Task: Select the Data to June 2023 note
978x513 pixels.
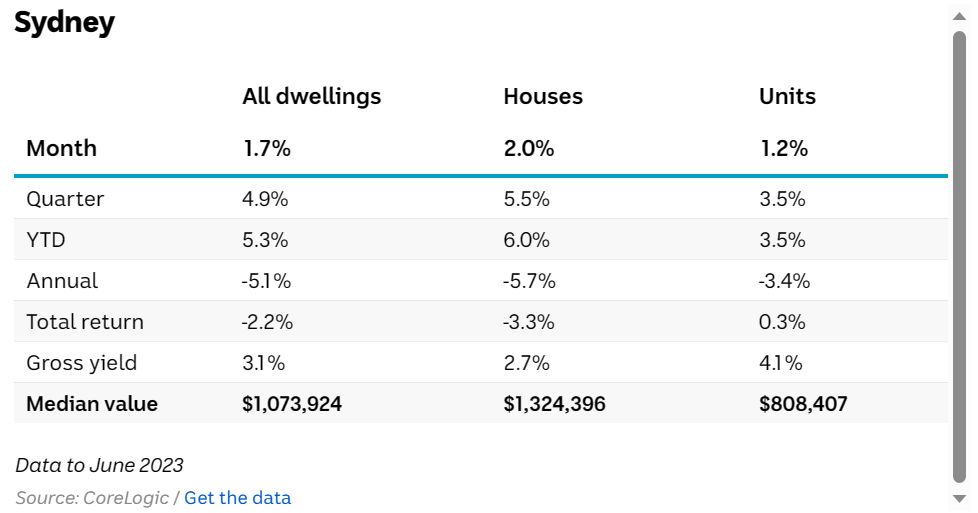Action: coord(99,465)
